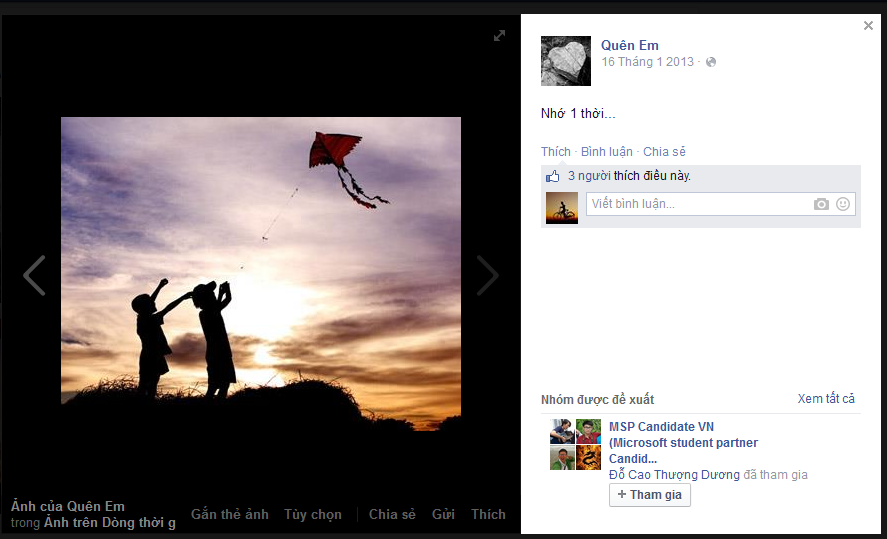Click the globe privacy icon
This screenshot has height=539, width=887.
coord(711,62)
